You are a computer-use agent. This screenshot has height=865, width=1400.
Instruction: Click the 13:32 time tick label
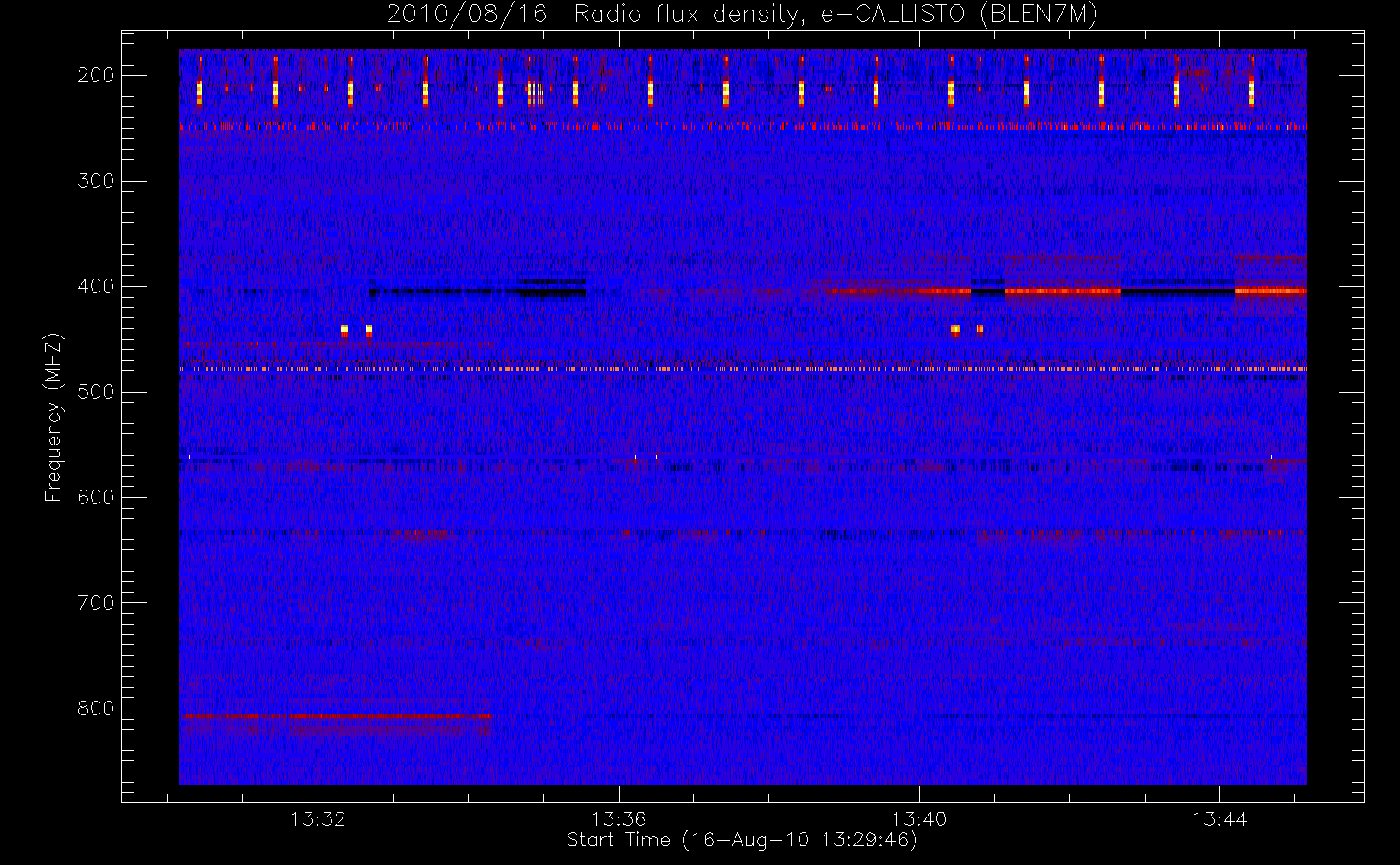pyautogui.click(x=318, y=819)
